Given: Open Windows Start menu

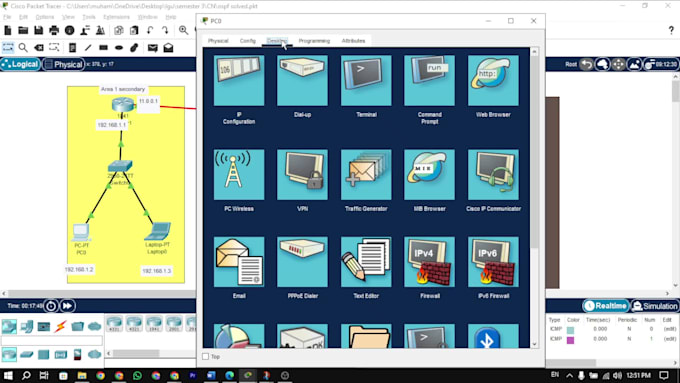Looking at the screenshot, I should 8,376.
